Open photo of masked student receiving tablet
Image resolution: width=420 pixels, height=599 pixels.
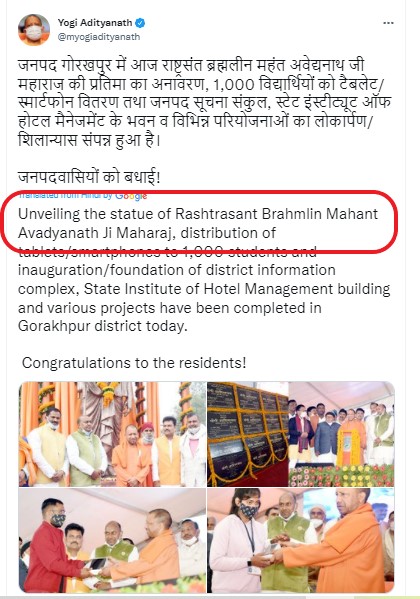pos(300,540)
